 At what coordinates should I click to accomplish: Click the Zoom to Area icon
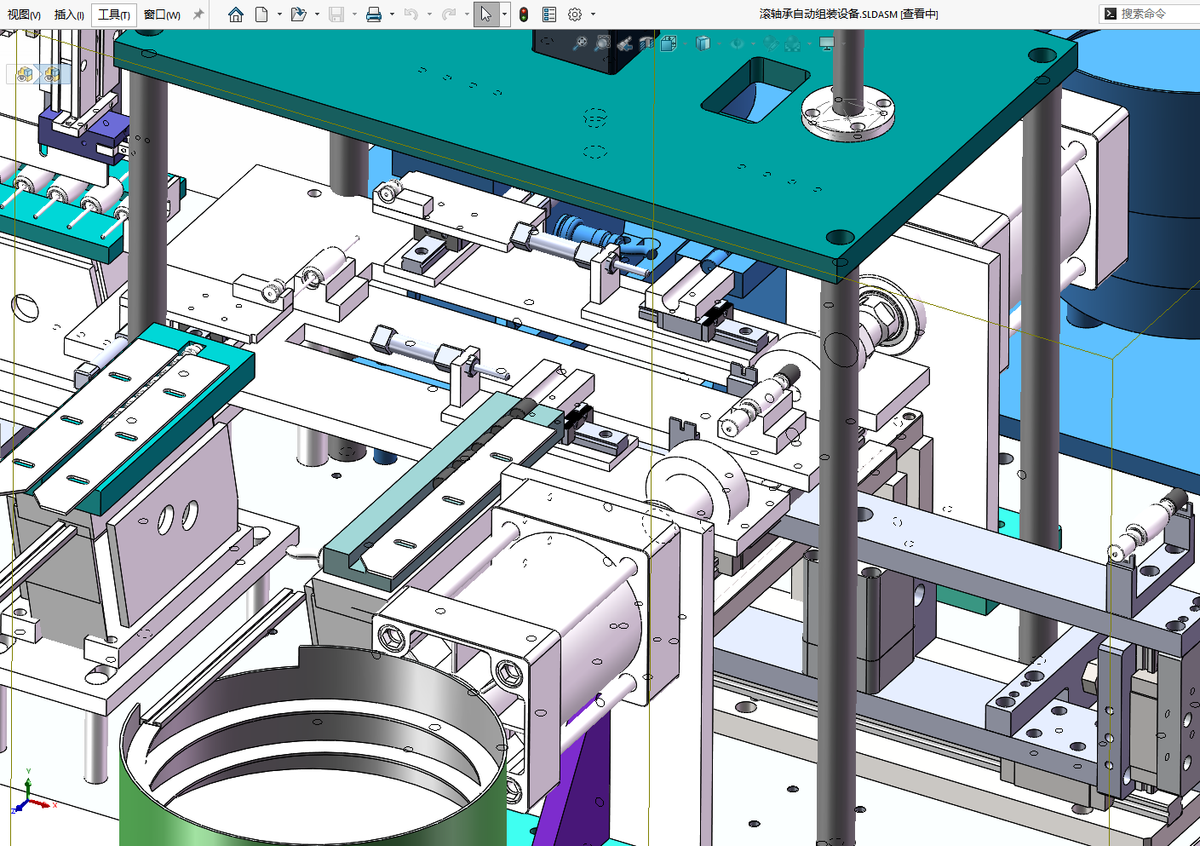point(602,43)
